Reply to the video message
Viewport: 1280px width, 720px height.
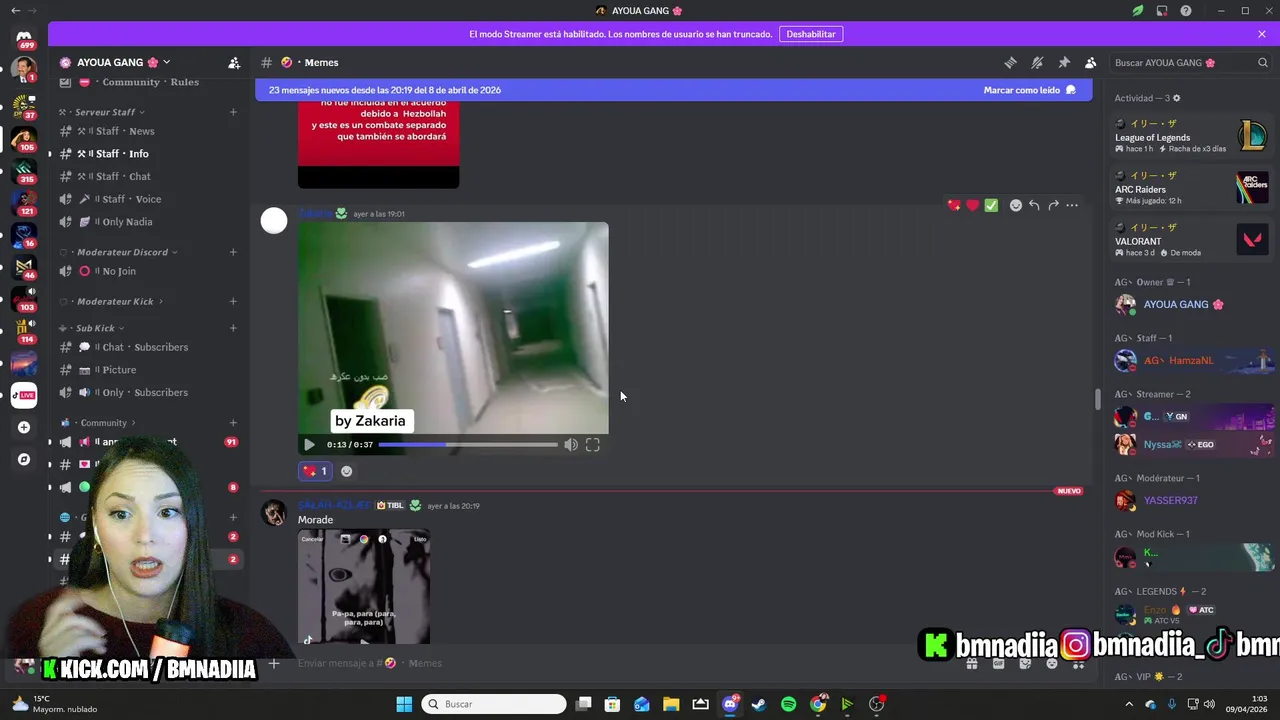[x=1034, y=205]
